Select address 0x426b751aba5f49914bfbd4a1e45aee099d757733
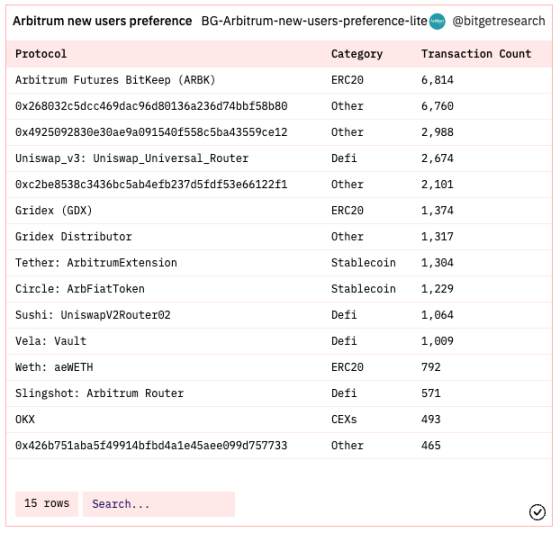This screenshot has width=560, height=533. 151,445
